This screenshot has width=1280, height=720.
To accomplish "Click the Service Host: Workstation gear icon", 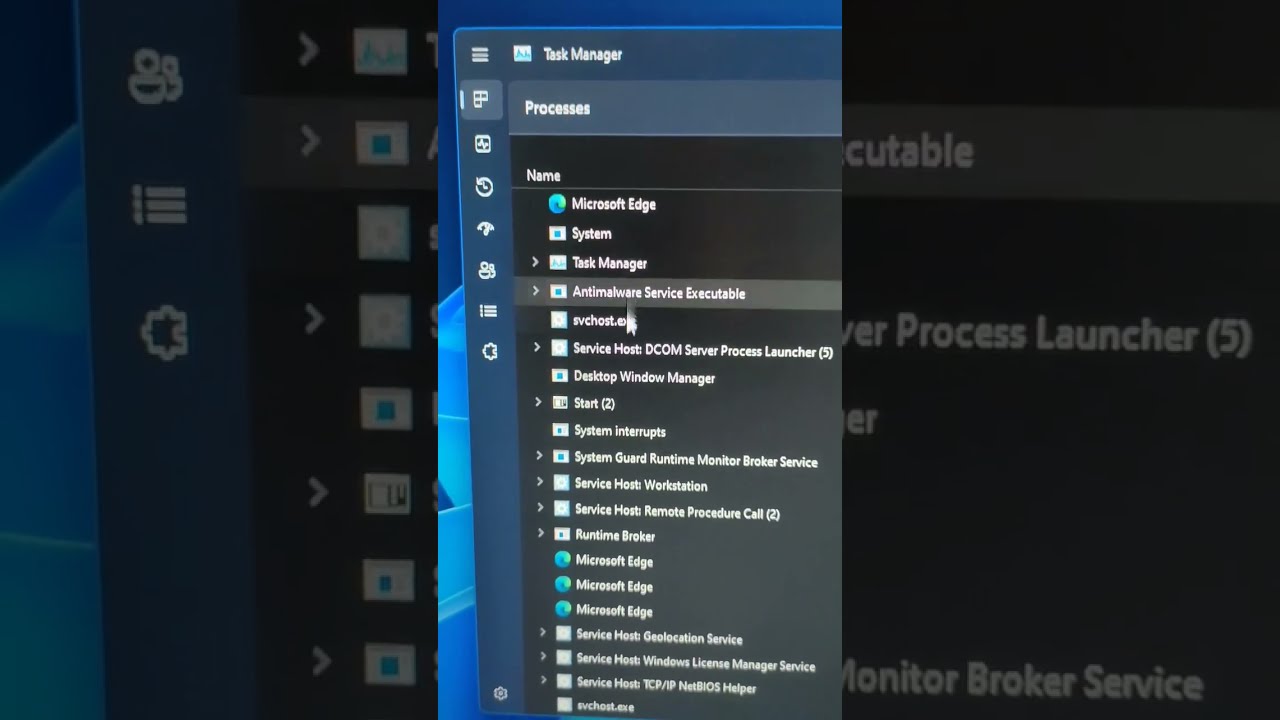I will [561, 483].
